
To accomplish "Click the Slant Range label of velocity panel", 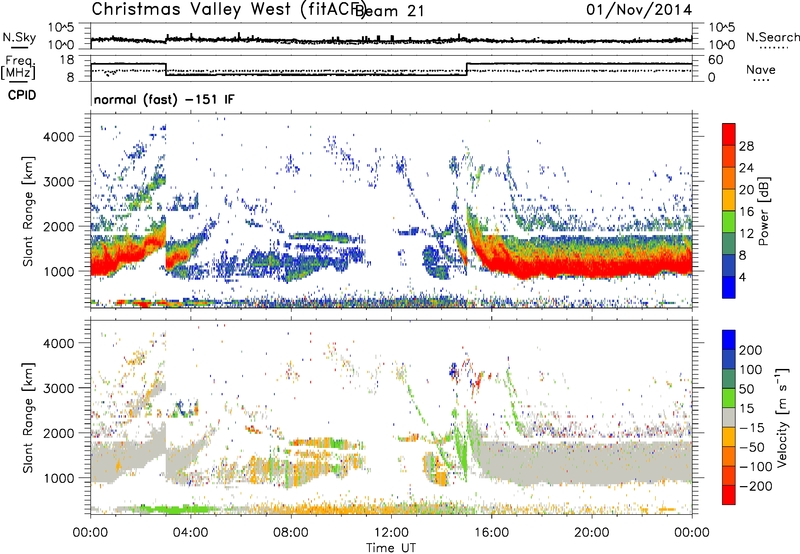I will (28, 418).
